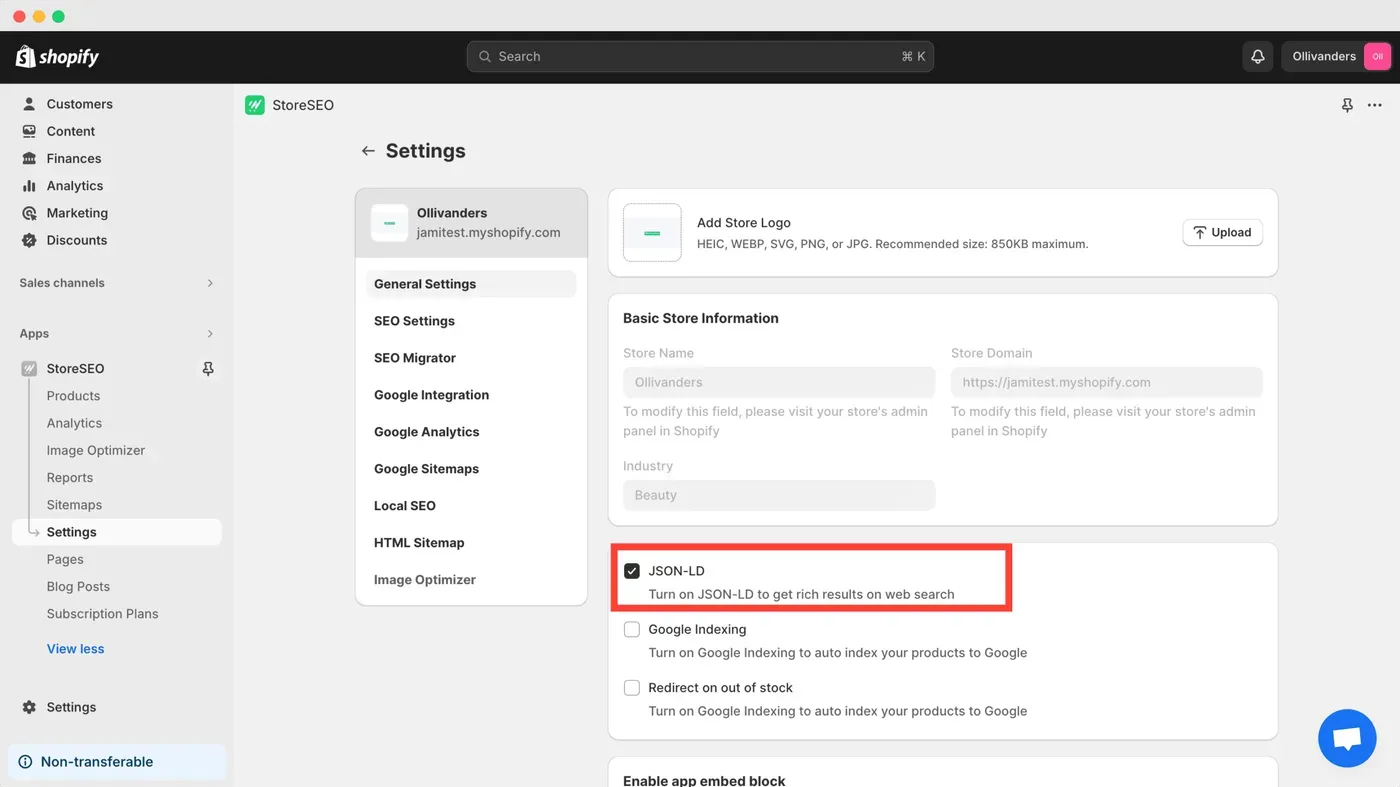Click the Ollivanders account avatar
This screenshot has height=787, width=1400.
pyautogui.click(x=1377, y=57)
